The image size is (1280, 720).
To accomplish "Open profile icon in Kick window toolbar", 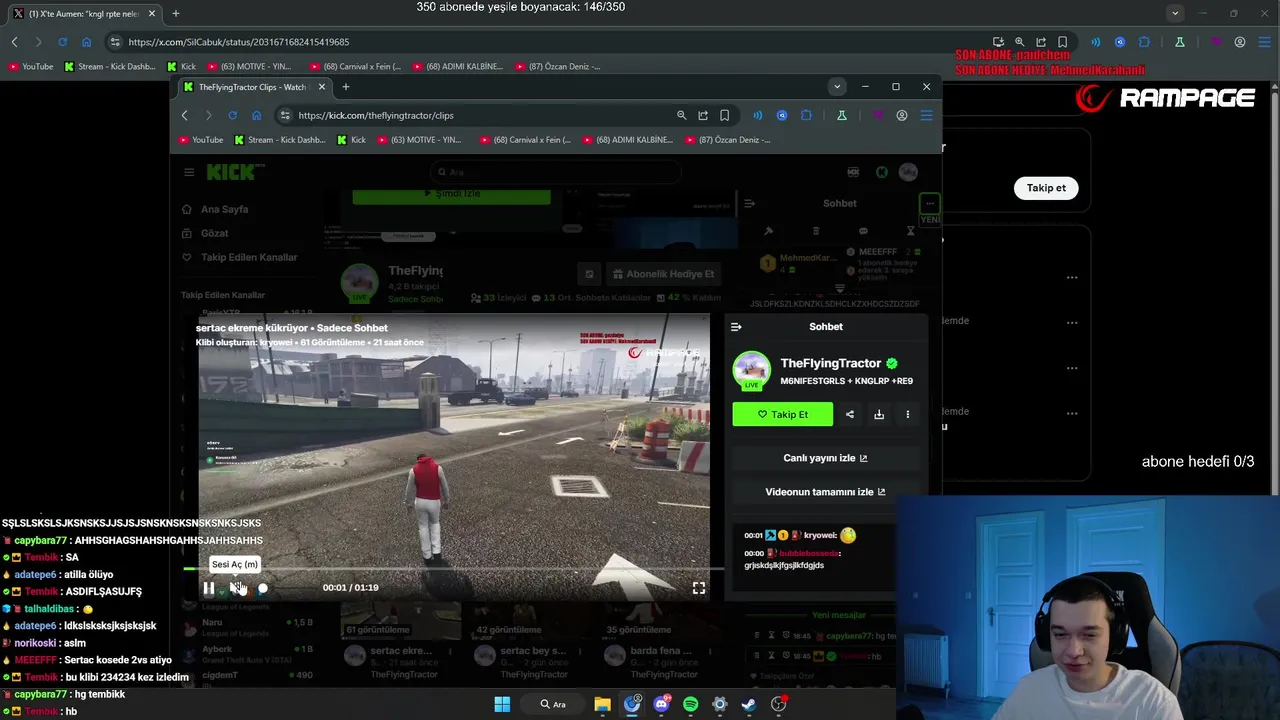I will point(902,115).
